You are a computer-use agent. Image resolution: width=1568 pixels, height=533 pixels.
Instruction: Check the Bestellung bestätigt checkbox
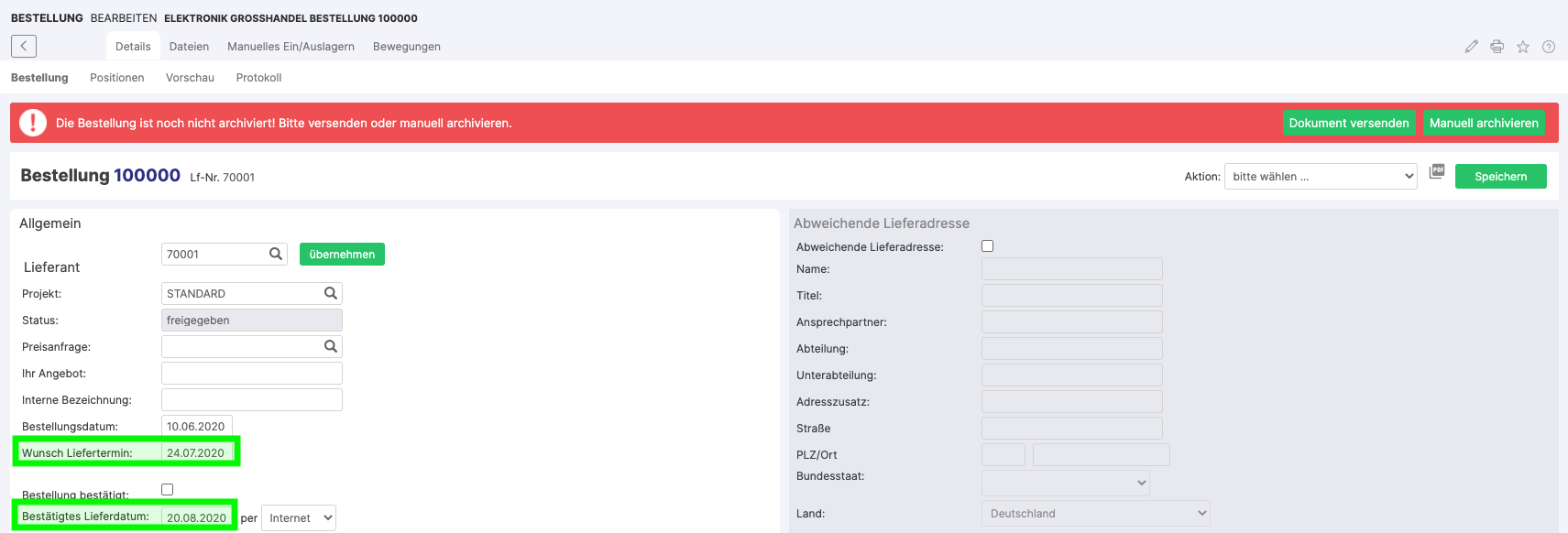coord(167,489)
